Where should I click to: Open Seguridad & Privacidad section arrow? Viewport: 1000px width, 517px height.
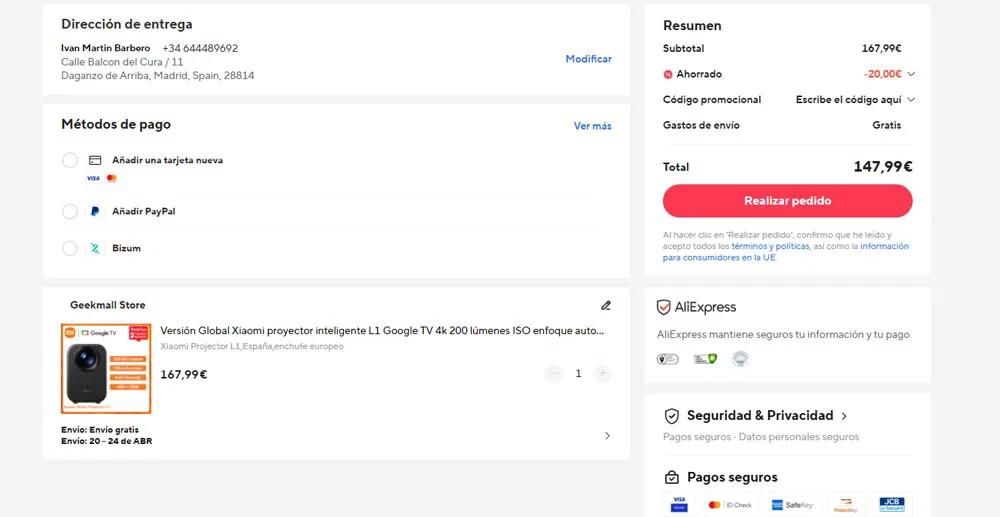tap(844, 416)
